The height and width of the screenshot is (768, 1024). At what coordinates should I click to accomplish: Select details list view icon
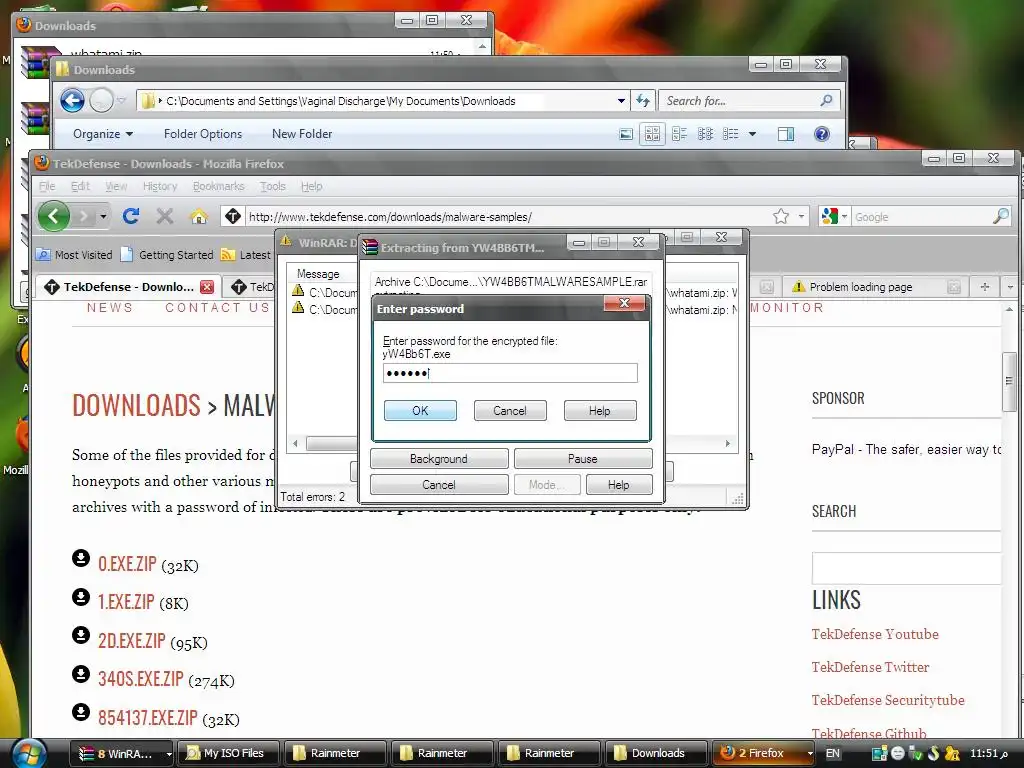[731, 134]
